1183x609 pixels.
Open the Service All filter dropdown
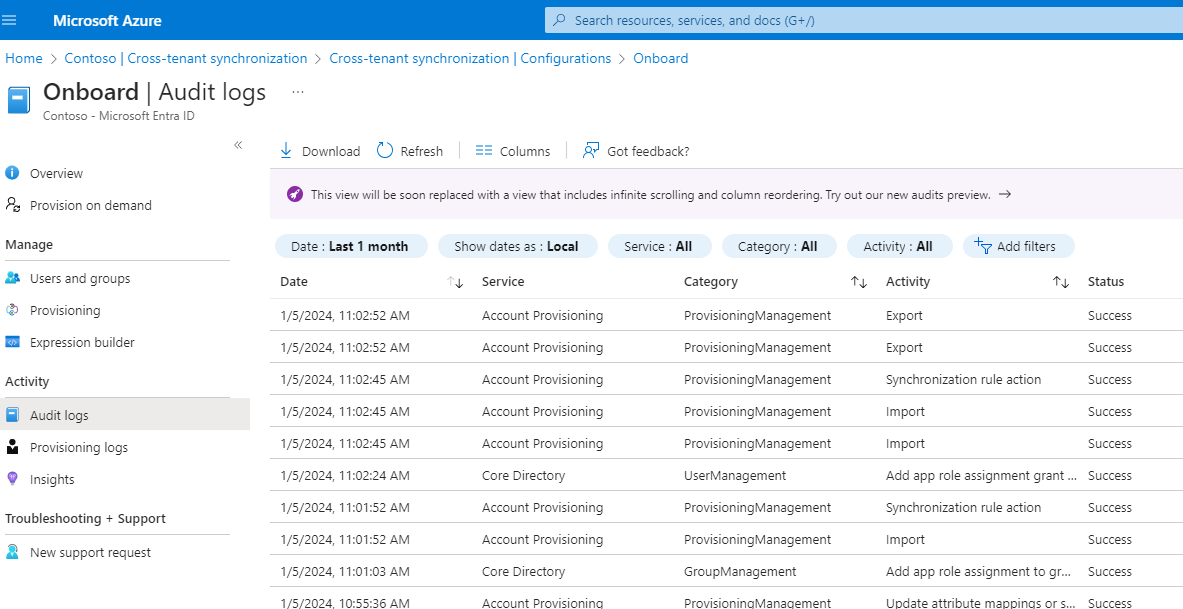pyautogui.click(x=659, y=246)
